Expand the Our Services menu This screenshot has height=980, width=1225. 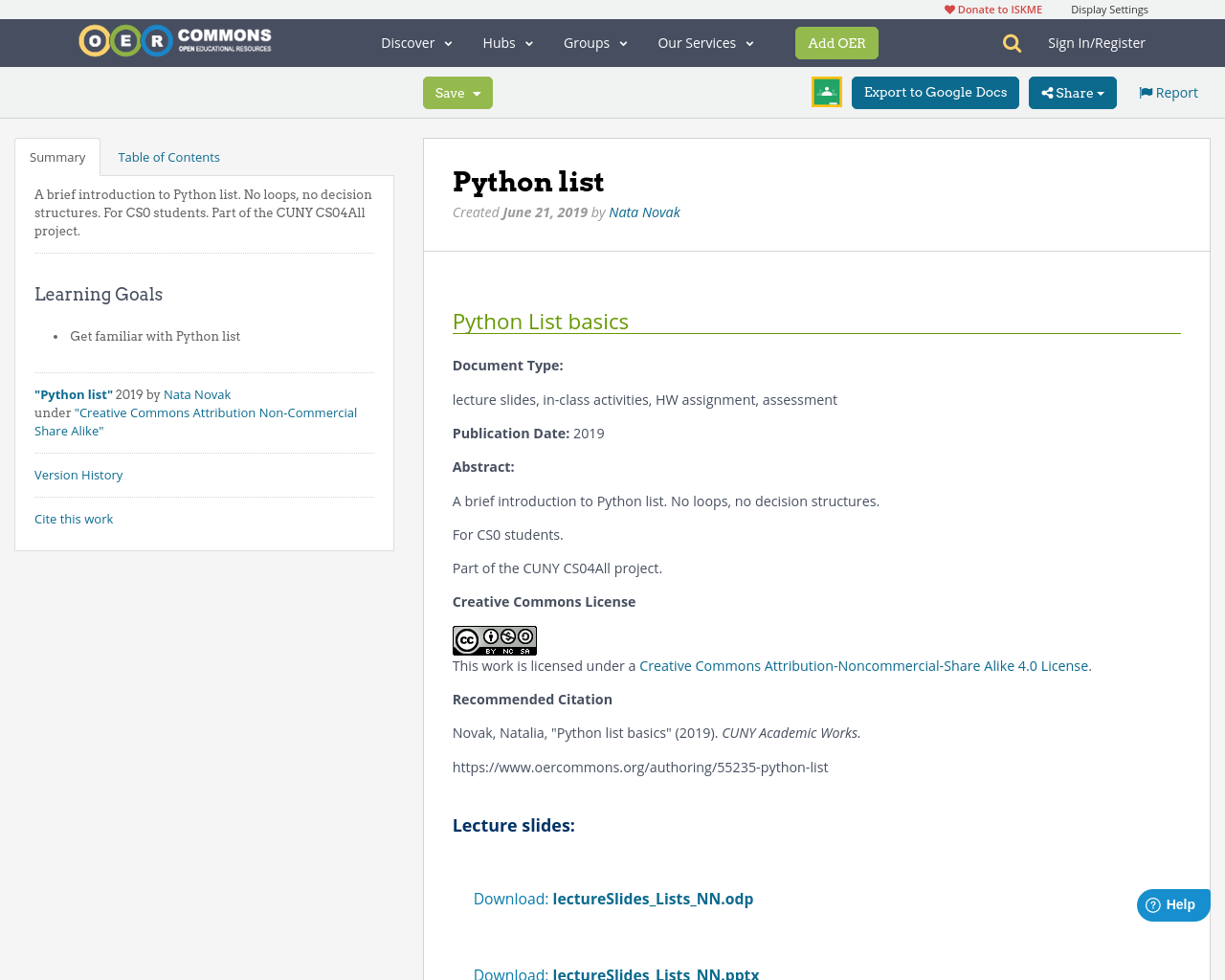[x=705, y=43]
